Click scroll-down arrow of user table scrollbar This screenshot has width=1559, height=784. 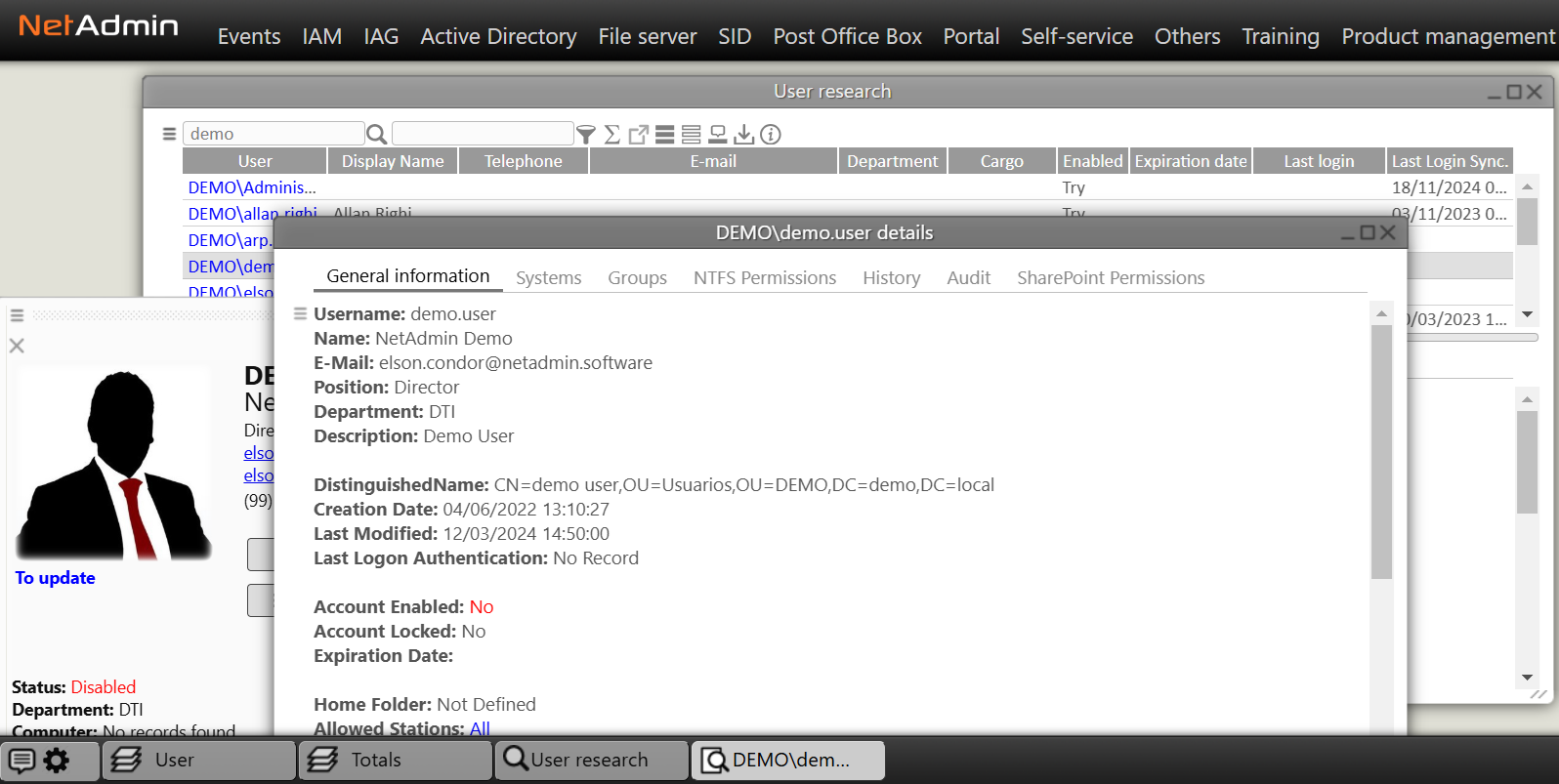pos(1528,314)
